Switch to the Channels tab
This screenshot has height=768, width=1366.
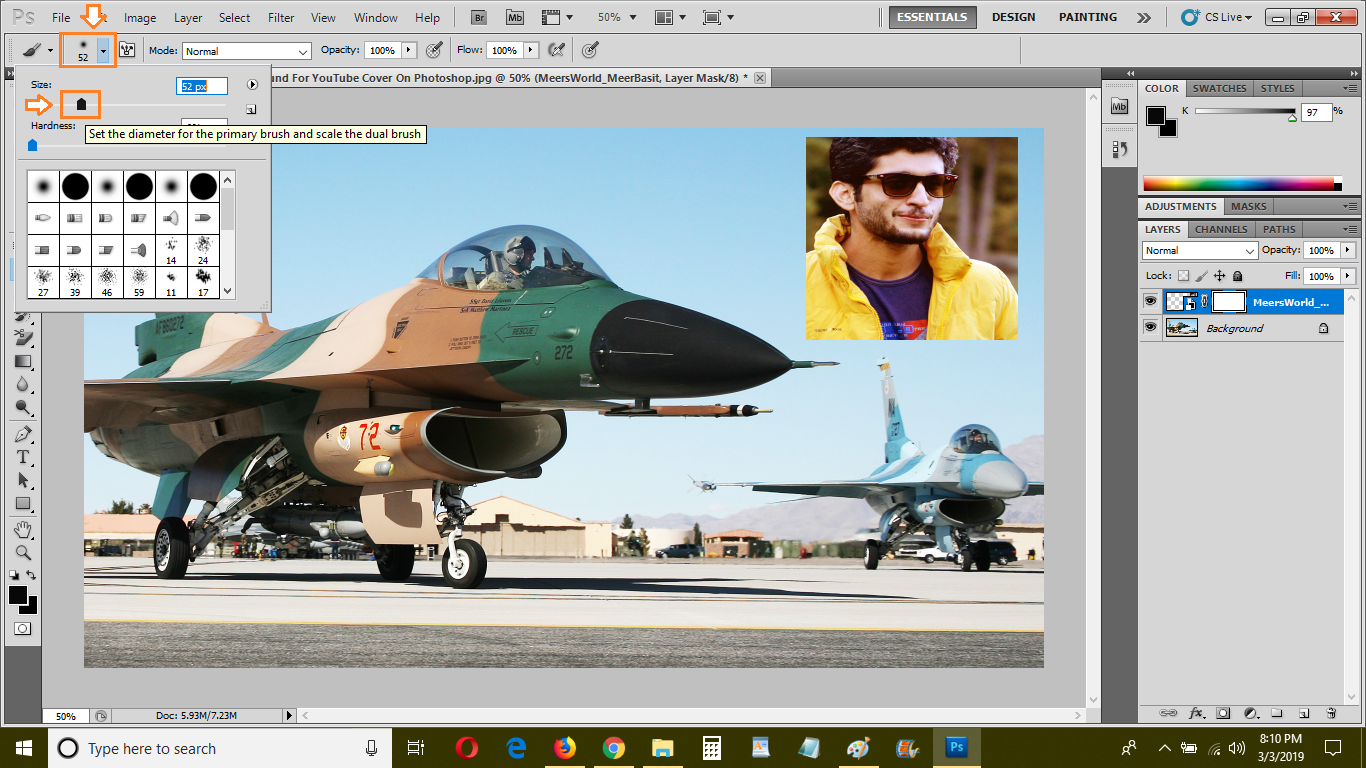pyautogui.click(x=1220, y=229)
